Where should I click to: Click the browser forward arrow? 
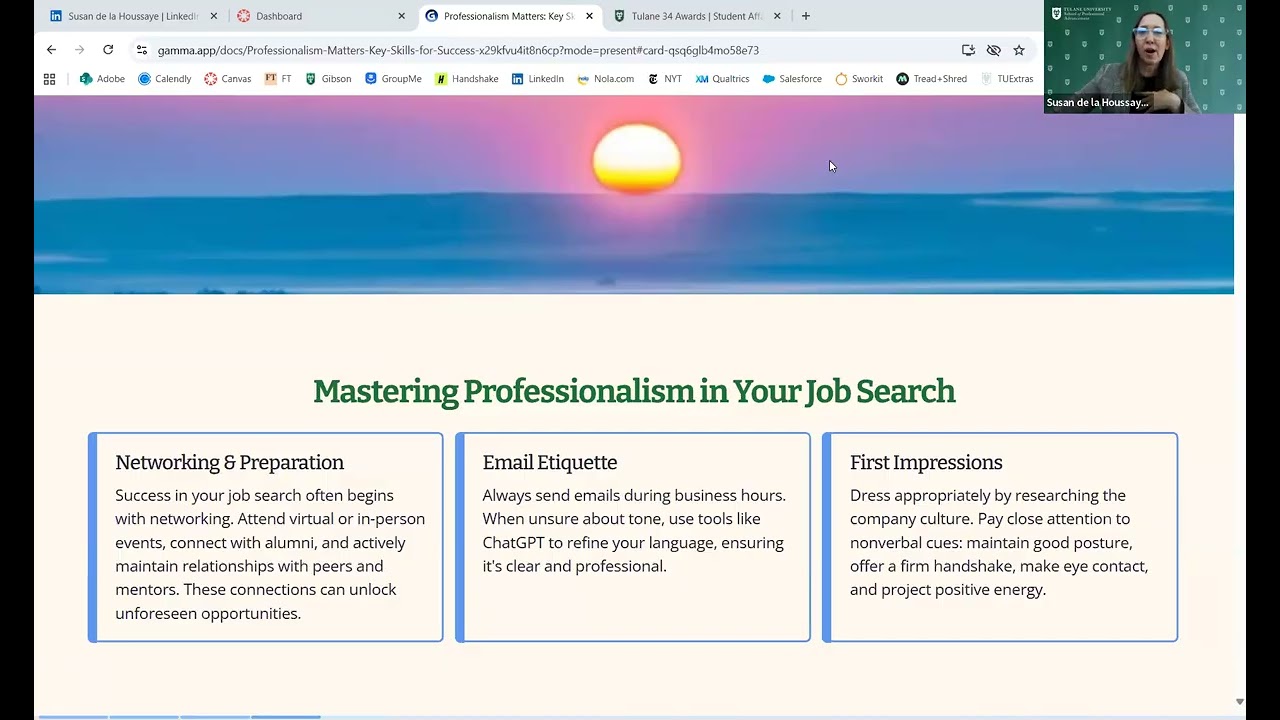79,50
